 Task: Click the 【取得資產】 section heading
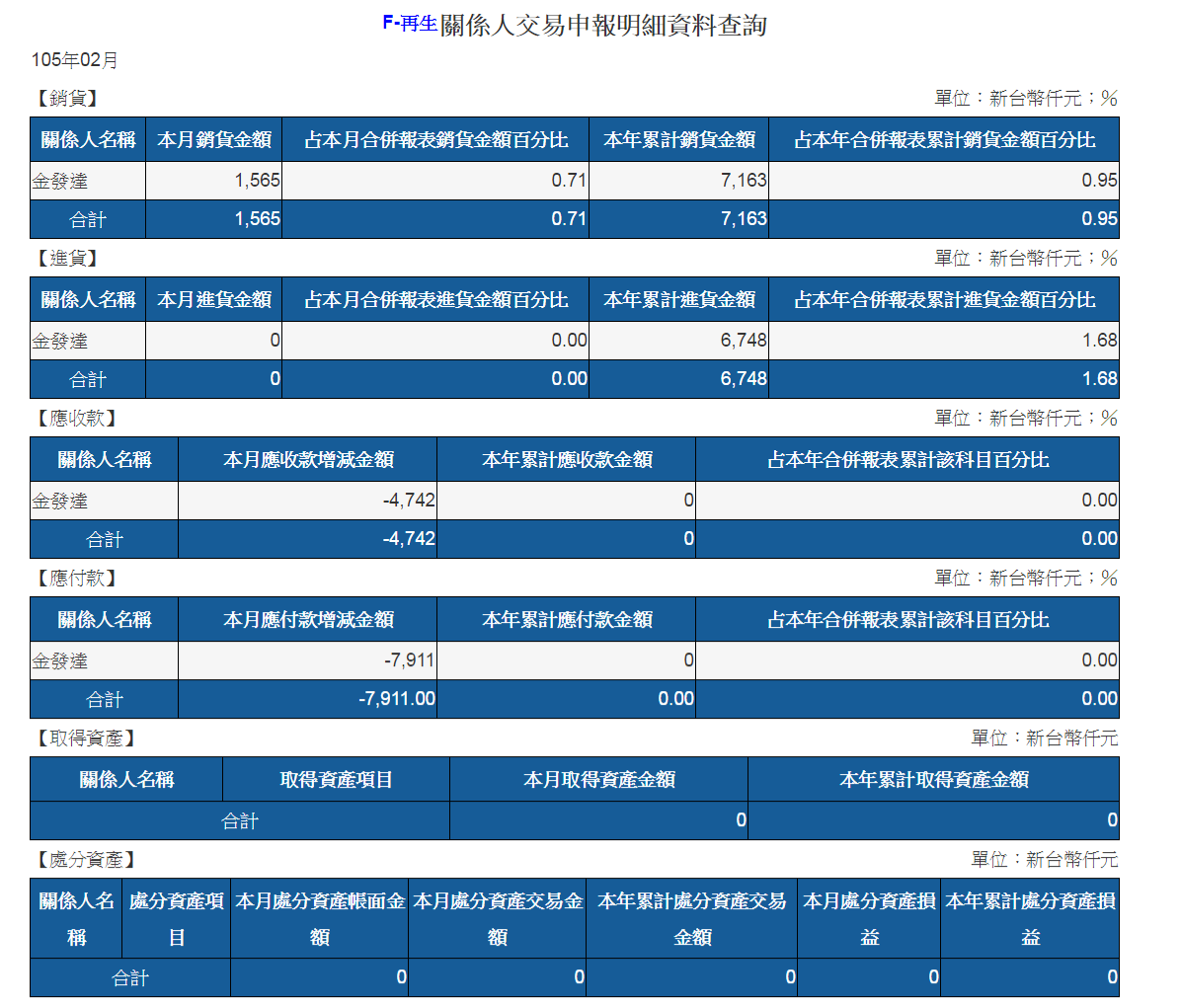86,738
